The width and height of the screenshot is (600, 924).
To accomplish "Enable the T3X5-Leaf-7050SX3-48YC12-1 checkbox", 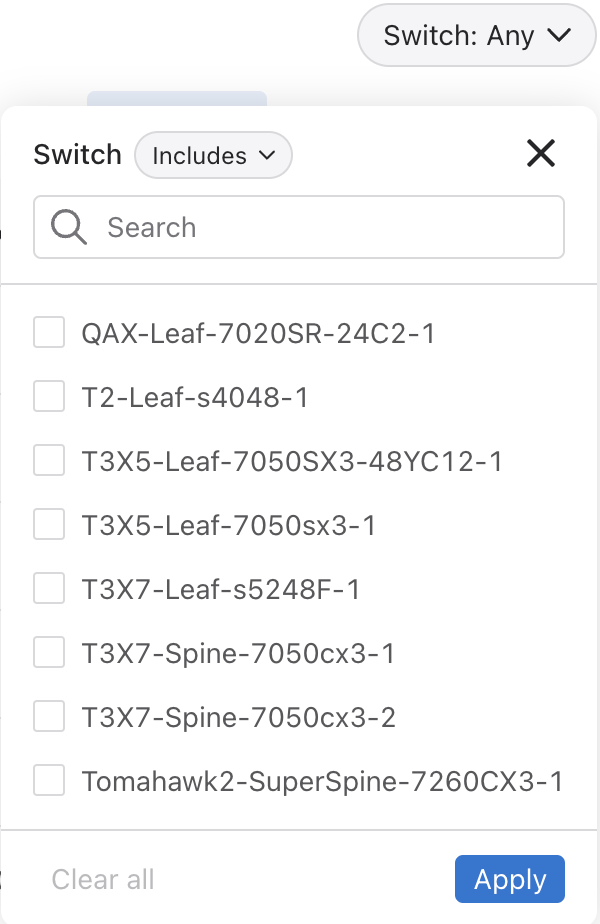I will [49, 461].
